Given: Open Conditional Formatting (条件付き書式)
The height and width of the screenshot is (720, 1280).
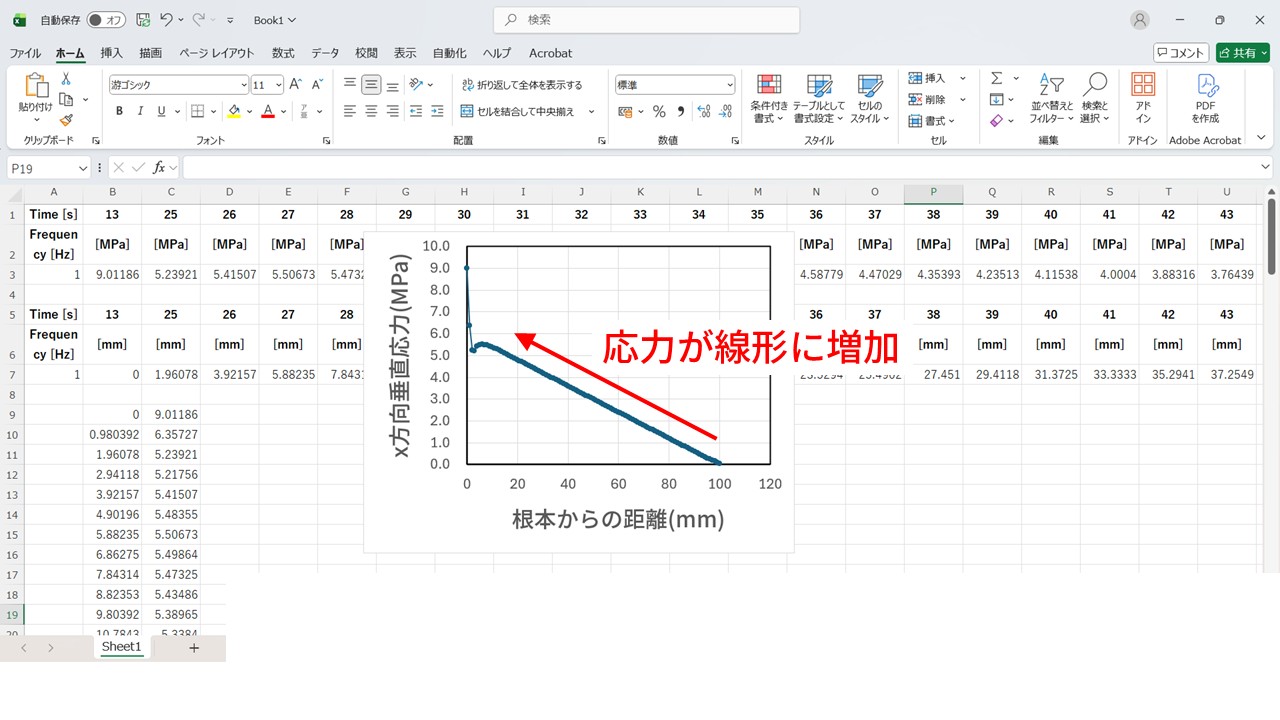Looking at the screenshot, I should click(x=769, y=98).
